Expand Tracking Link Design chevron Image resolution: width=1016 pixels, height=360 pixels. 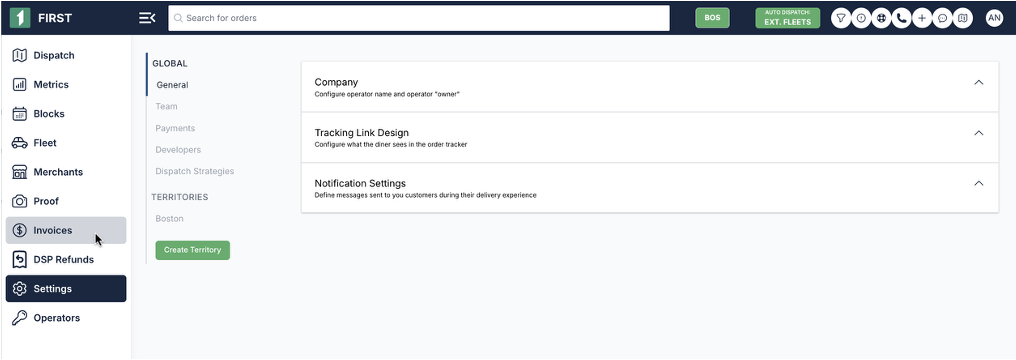coord(979,133)
